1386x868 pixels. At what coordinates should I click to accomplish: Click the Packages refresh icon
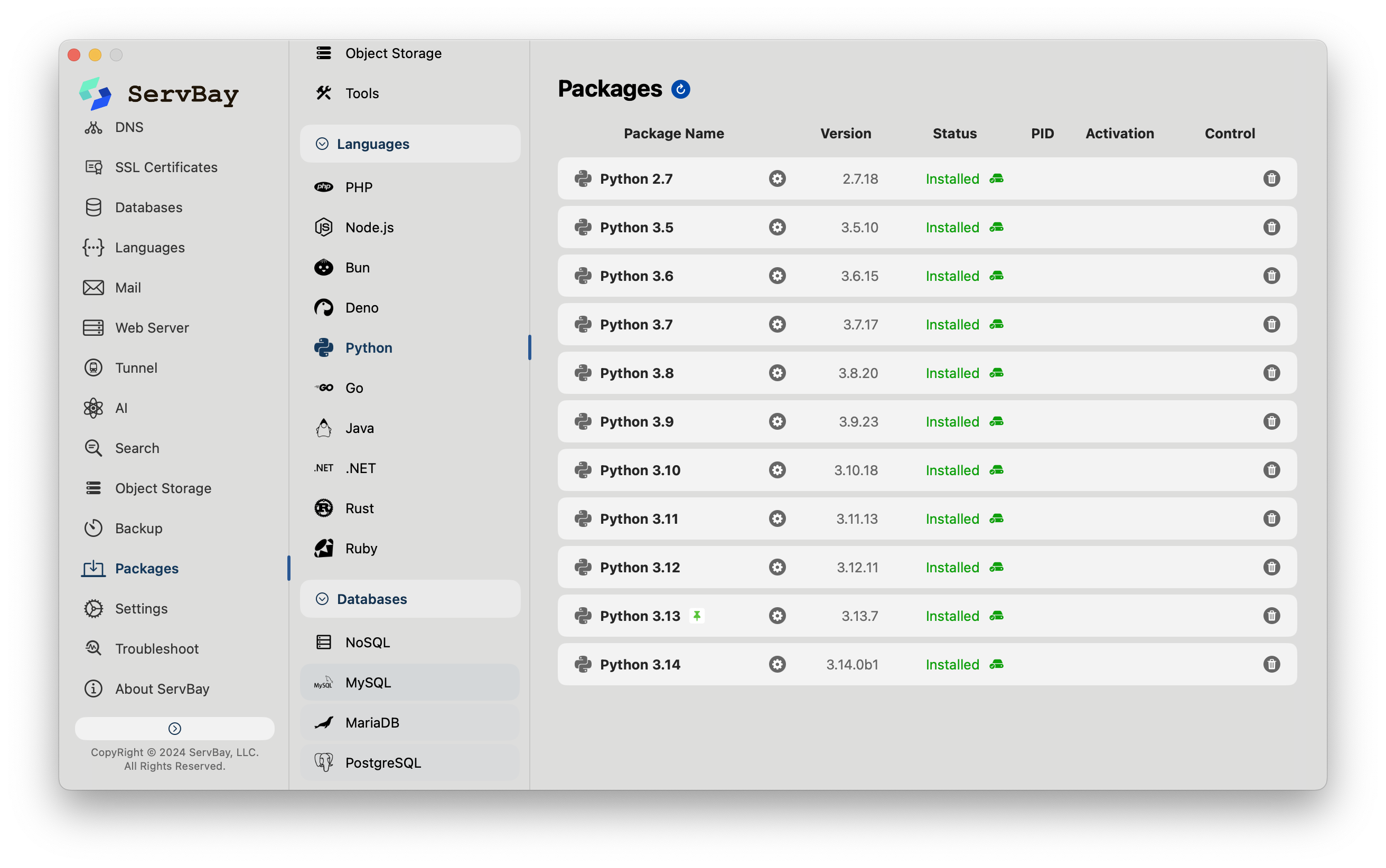(x=680, y=90)
